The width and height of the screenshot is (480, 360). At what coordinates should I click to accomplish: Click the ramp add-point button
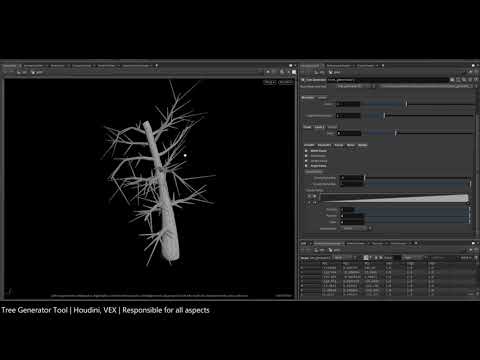(x=309, y=196)
